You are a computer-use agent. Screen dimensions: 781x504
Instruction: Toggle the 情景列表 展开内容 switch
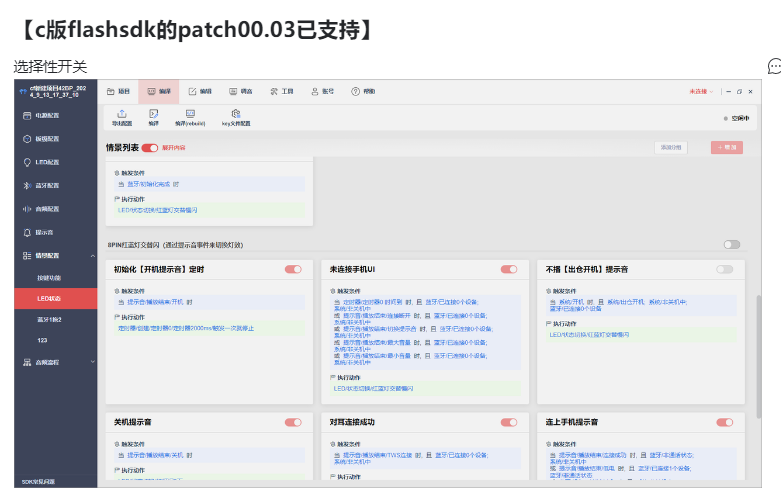pyautogui.click(x=149, y=148)
